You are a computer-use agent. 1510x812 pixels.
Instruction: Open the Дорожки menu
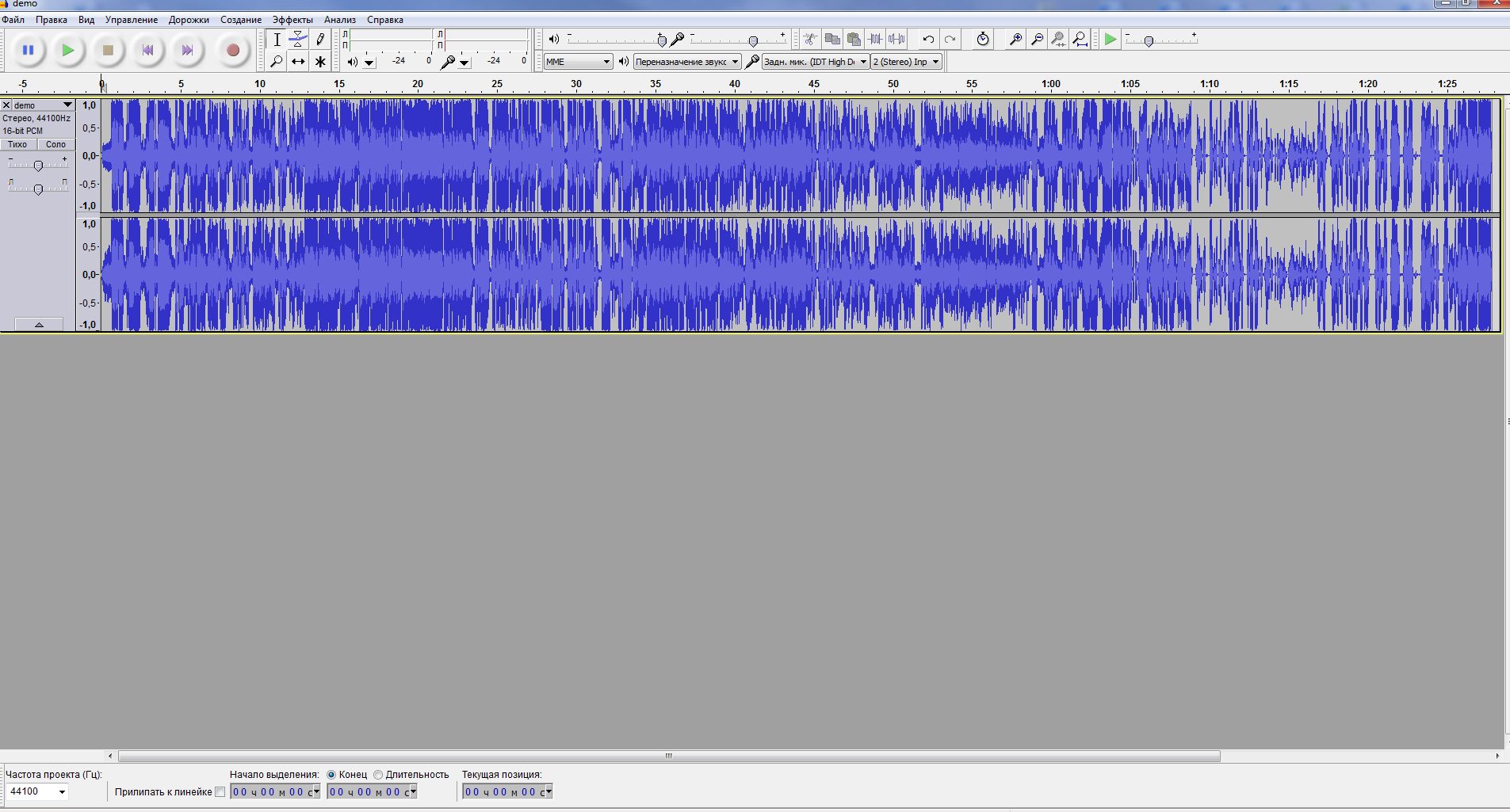[x=189, y=20]
